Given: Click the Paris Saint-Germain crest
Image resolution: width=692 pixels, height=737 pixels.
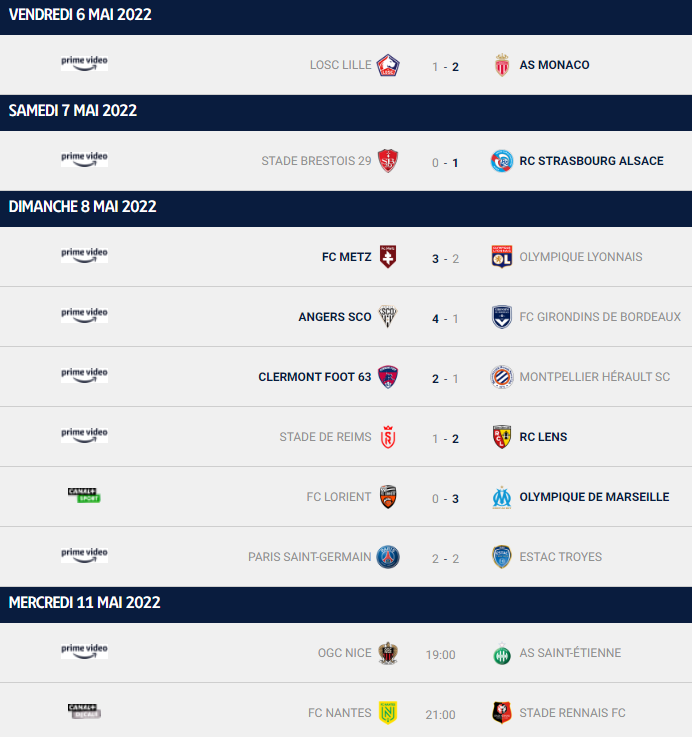Looking at the screenshot, I should tap(388, 557).
